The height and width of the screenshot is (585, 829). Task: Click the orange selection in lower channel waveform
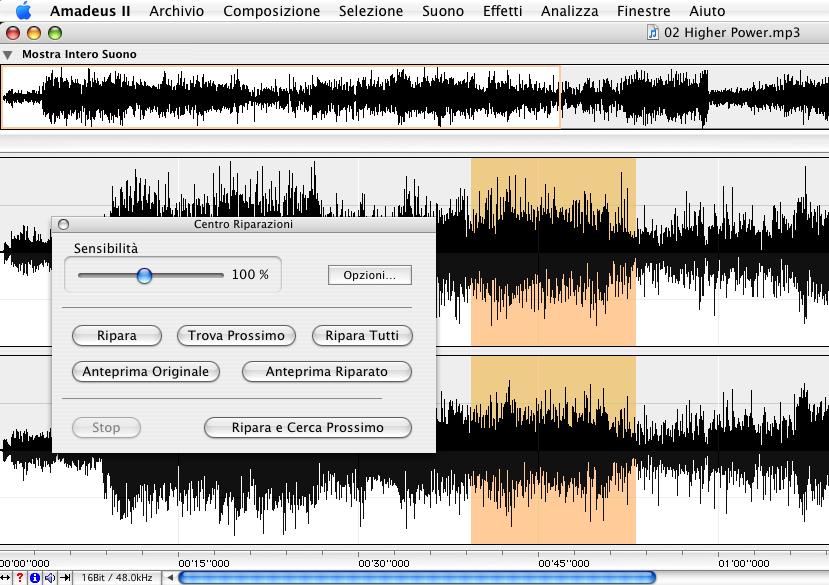click(553, 450)
